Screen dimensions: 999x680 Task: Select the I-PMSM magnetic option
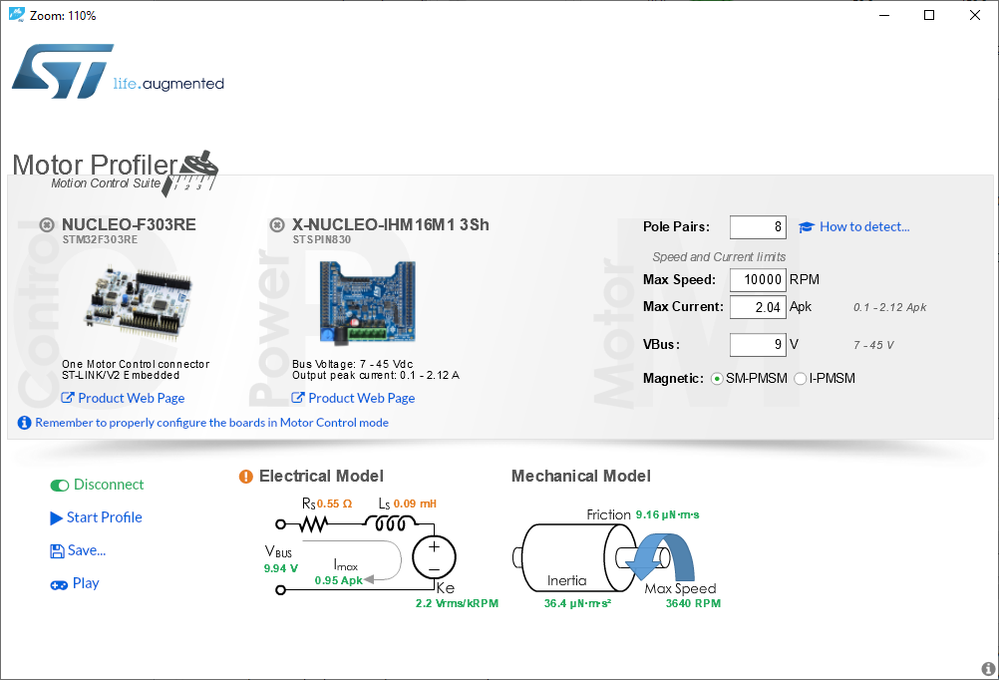[x=800, y=379]
